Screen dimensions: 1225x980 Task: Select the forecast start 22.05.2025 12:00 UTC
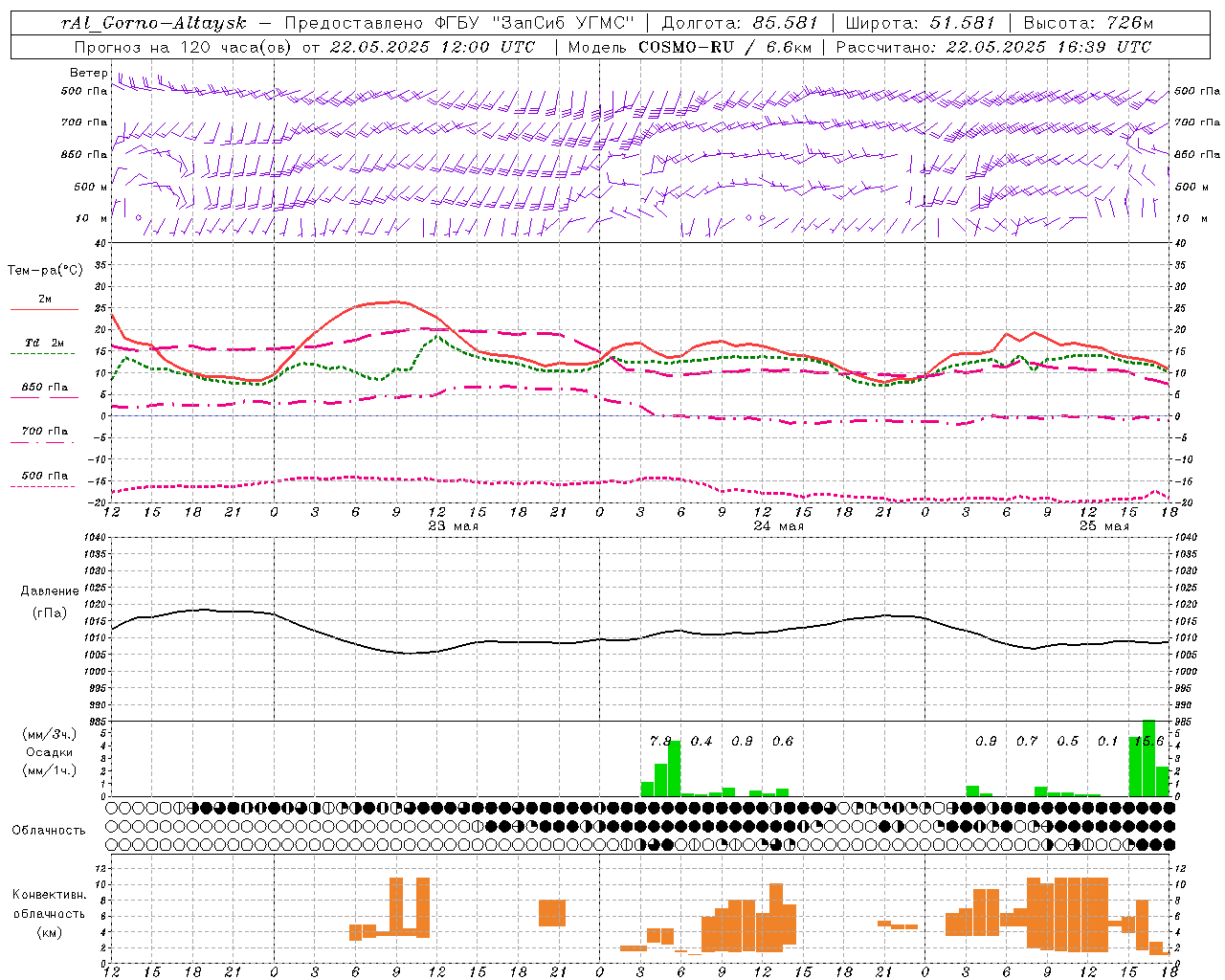(x=432, y=47)
